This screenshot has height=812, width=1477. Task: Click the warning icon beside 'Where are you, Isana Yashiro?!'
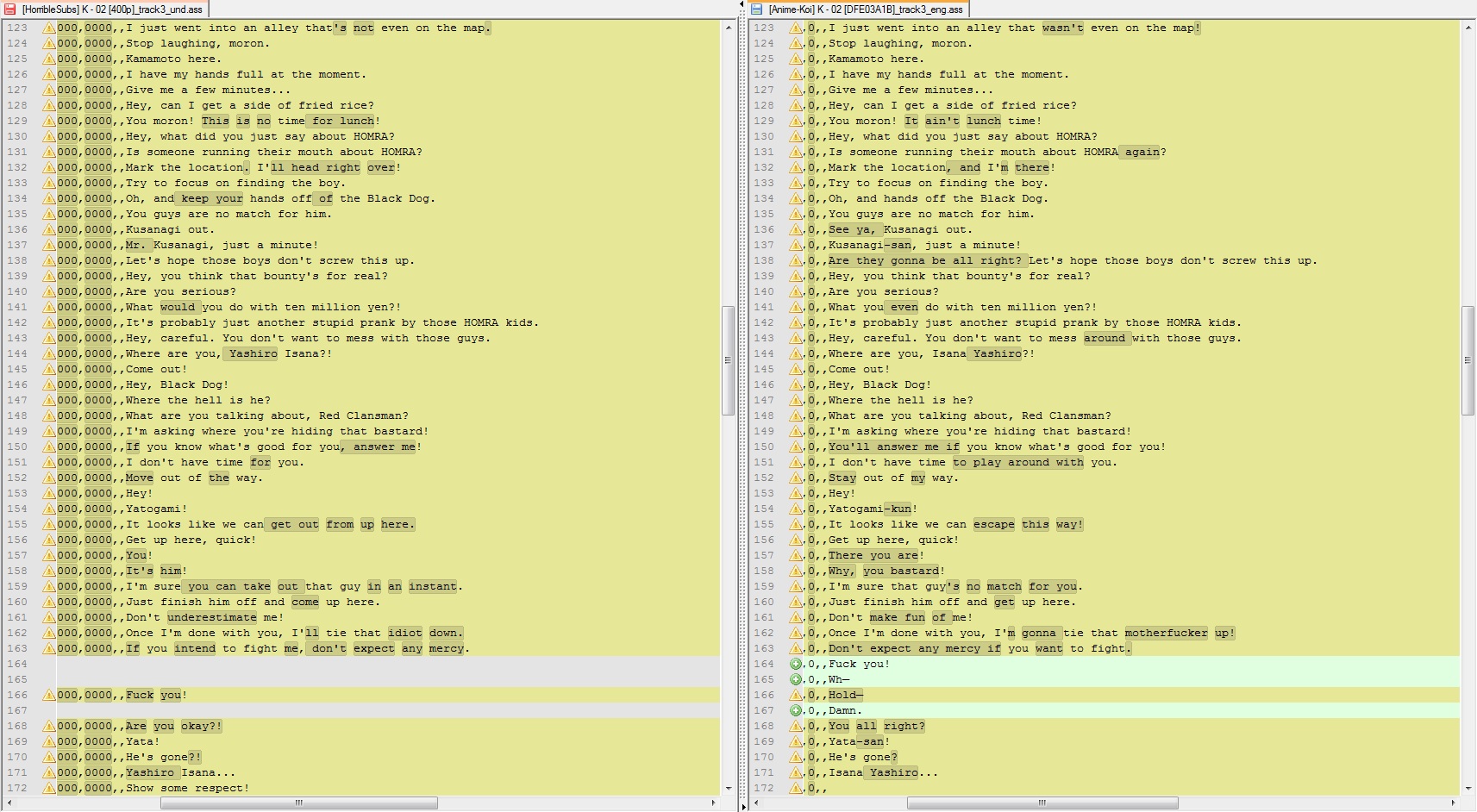point(796,353)
